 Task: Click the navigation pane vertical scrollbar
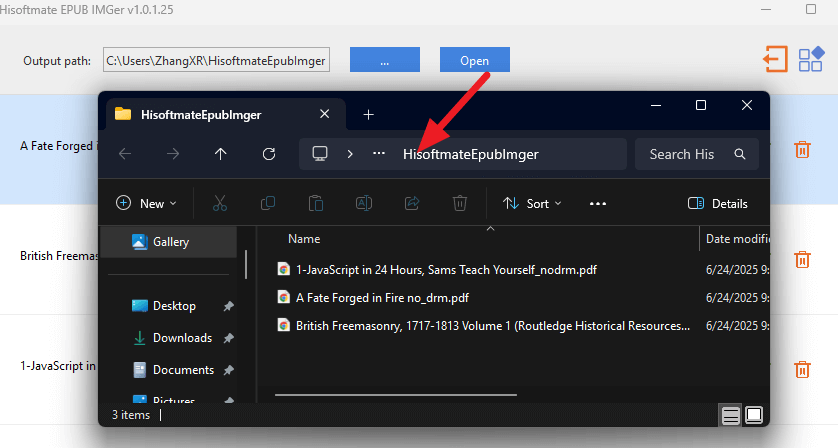click(246, 265)
